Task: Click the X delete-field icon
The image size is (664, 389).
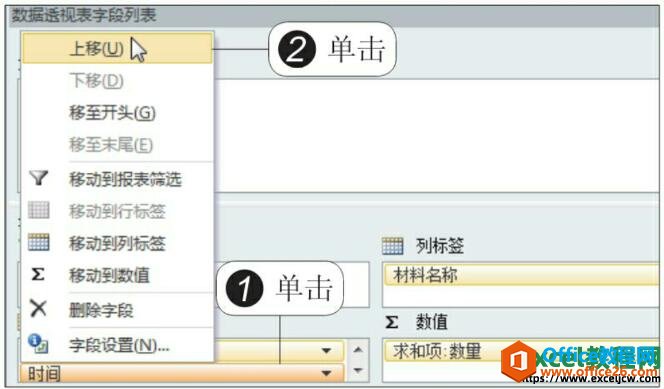Action: (38, 309)
